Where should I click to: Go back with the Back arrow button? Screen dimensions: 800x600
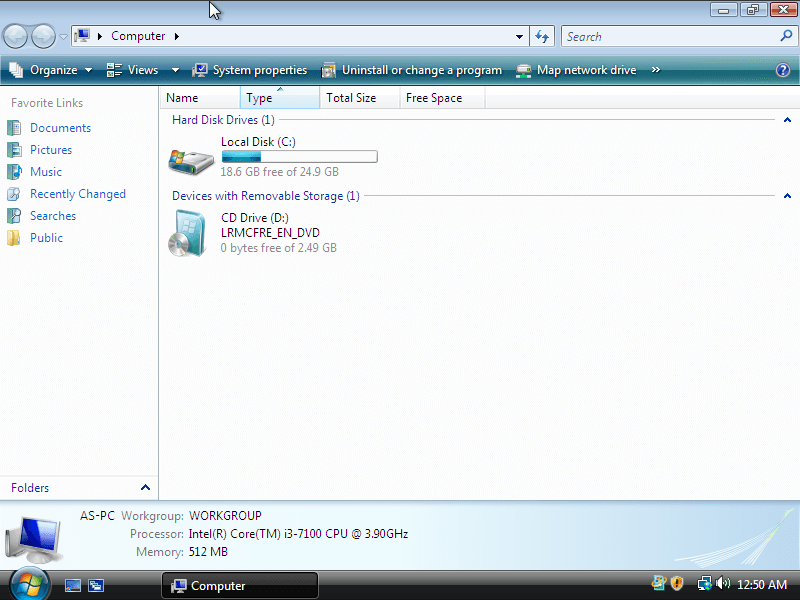click(x=15, y=36)
